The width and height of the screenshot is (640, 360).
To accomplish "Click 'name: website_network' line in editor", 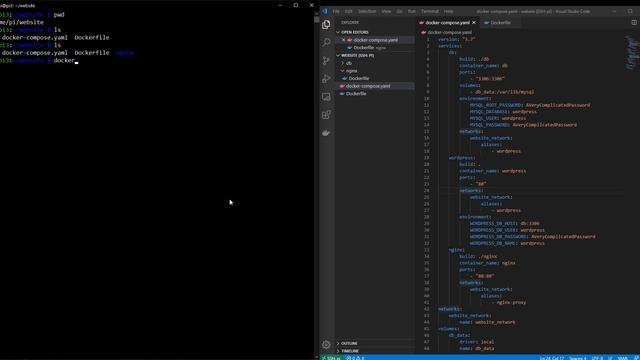I will [x=487, y=322].
